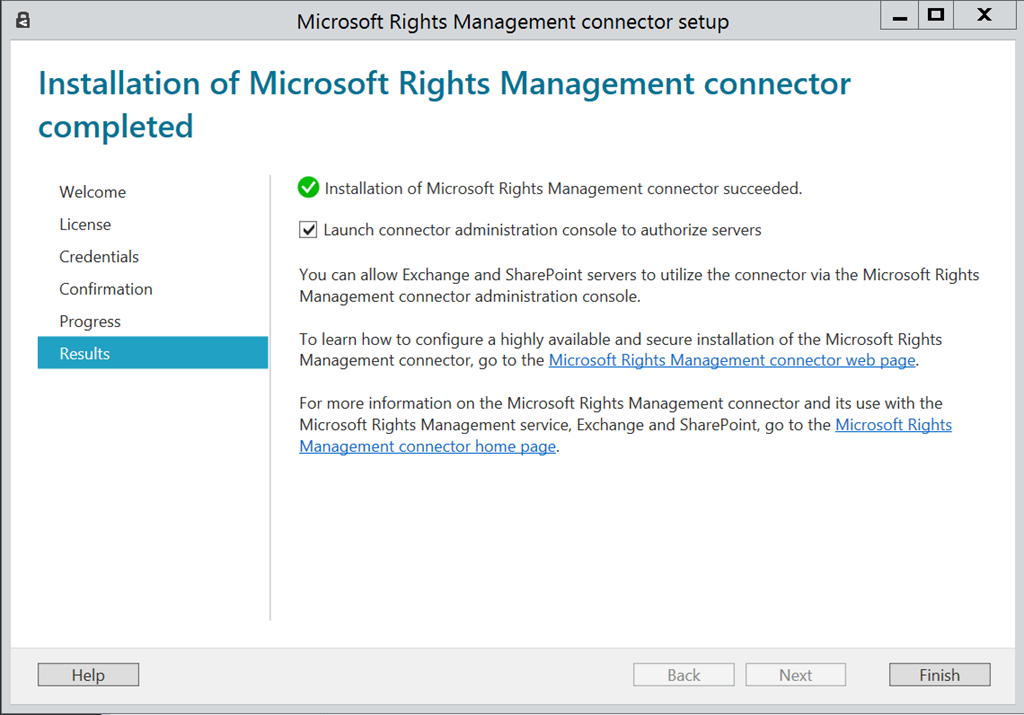Click the disabled Next button
Viewport: 1024px width, 715px height.
796,675
